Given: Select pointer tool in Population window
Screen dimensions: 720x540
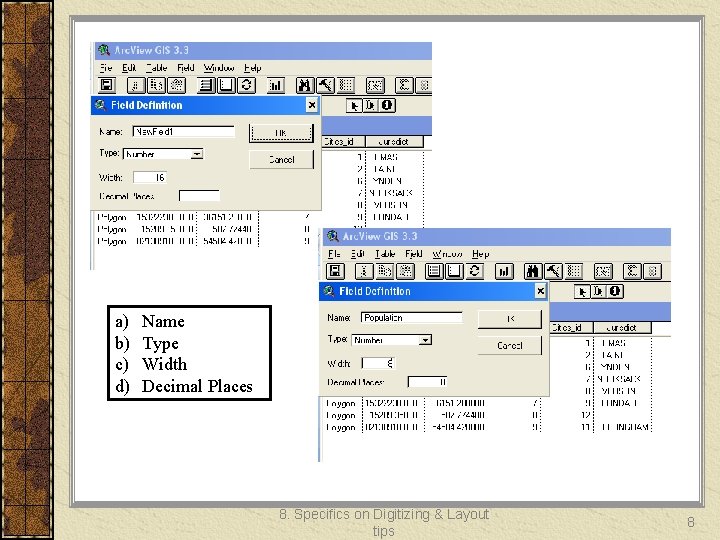Looking at the screenshot, I should point(582,292).
